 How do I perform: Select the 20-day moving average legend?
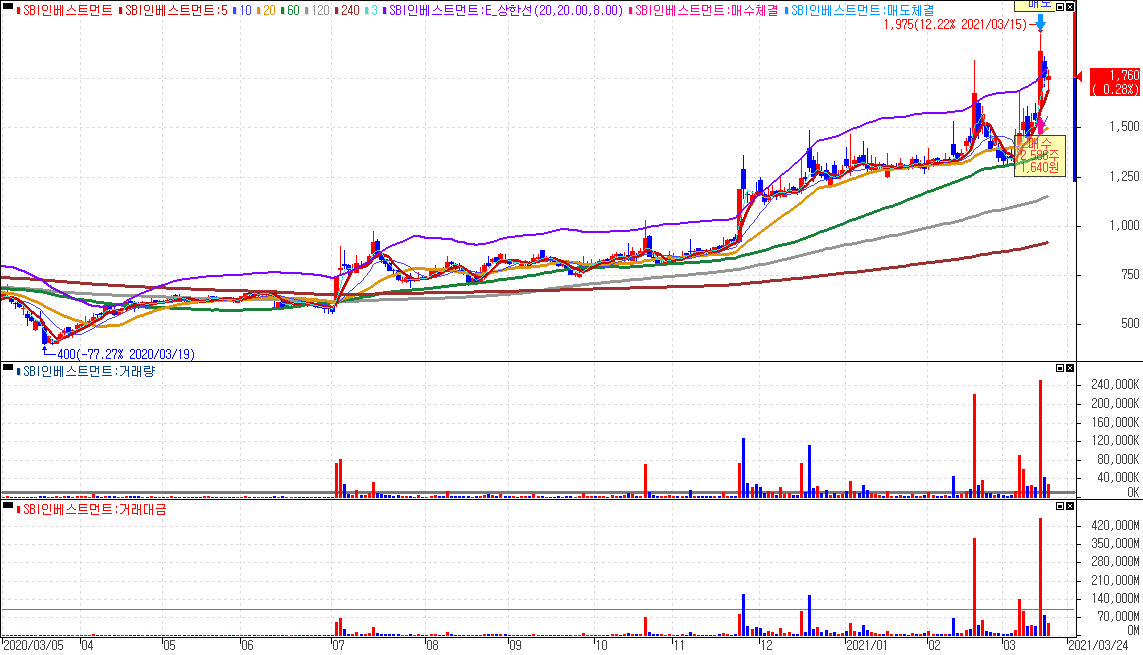pyautogui.click(x=267, y=10)
